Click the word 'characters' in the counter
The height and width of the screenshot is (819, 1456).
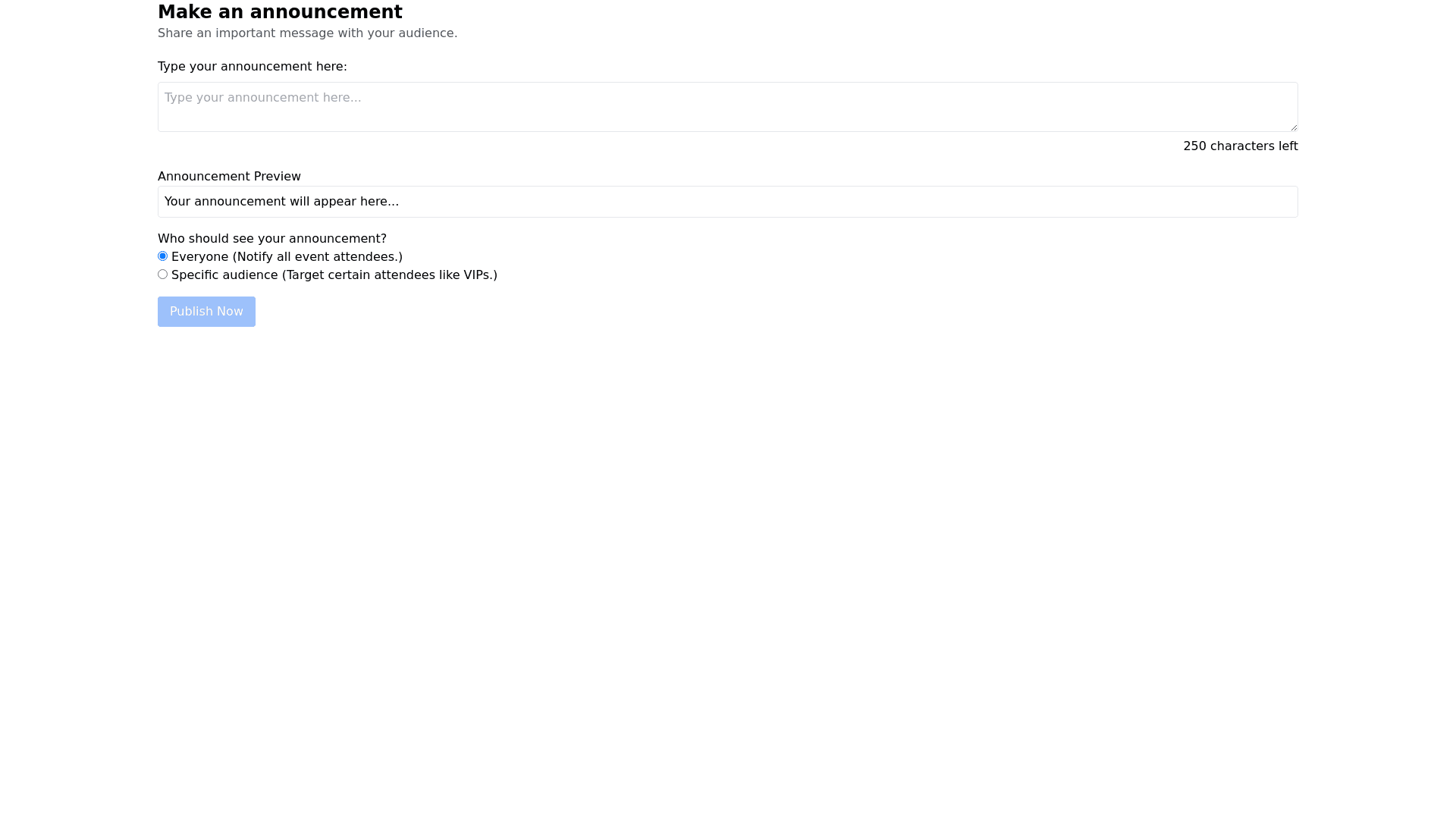[1242, 146]
